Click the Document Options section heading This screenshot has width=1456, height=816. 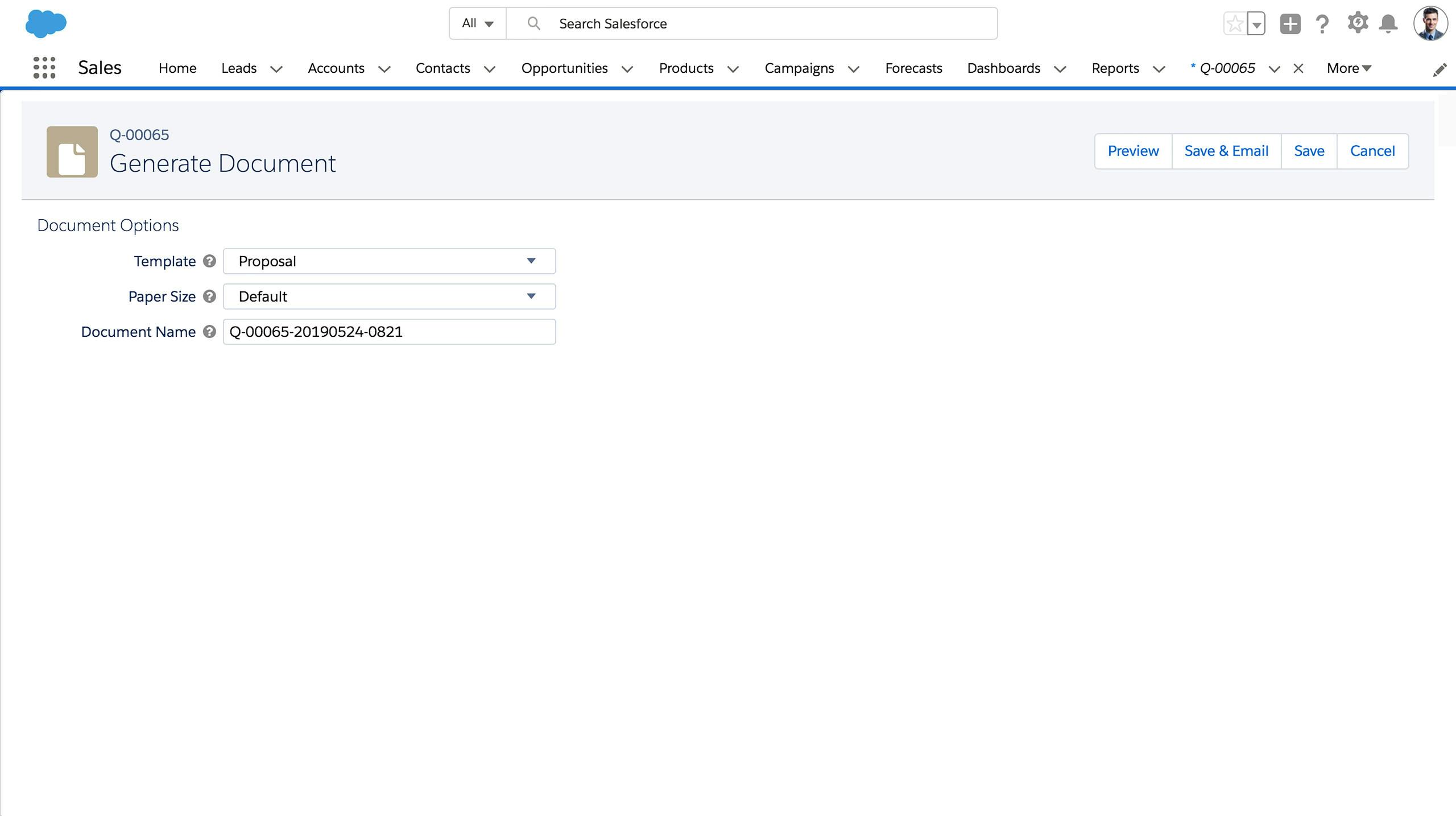pyautogui.click(x=108, y=225)
